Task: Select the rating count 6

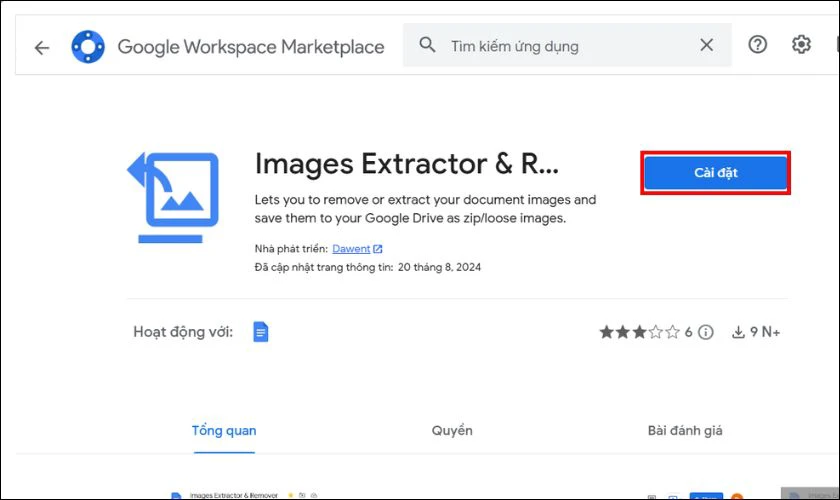Action: pos(688,332)
